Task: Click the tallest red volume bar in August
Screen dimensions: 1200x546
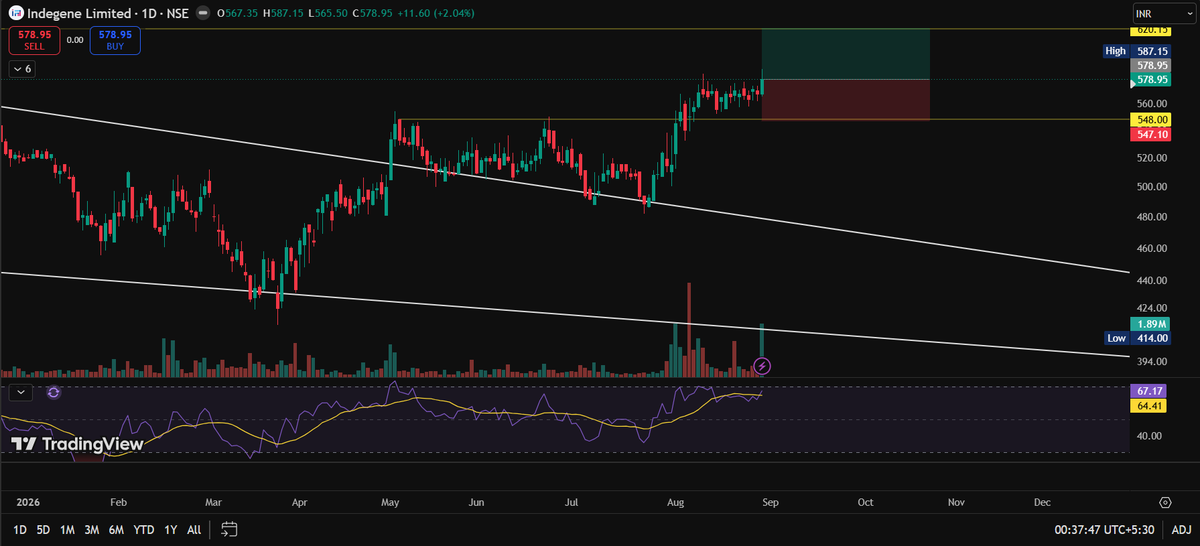Action: pyautogui.click(x=689, y=330)
